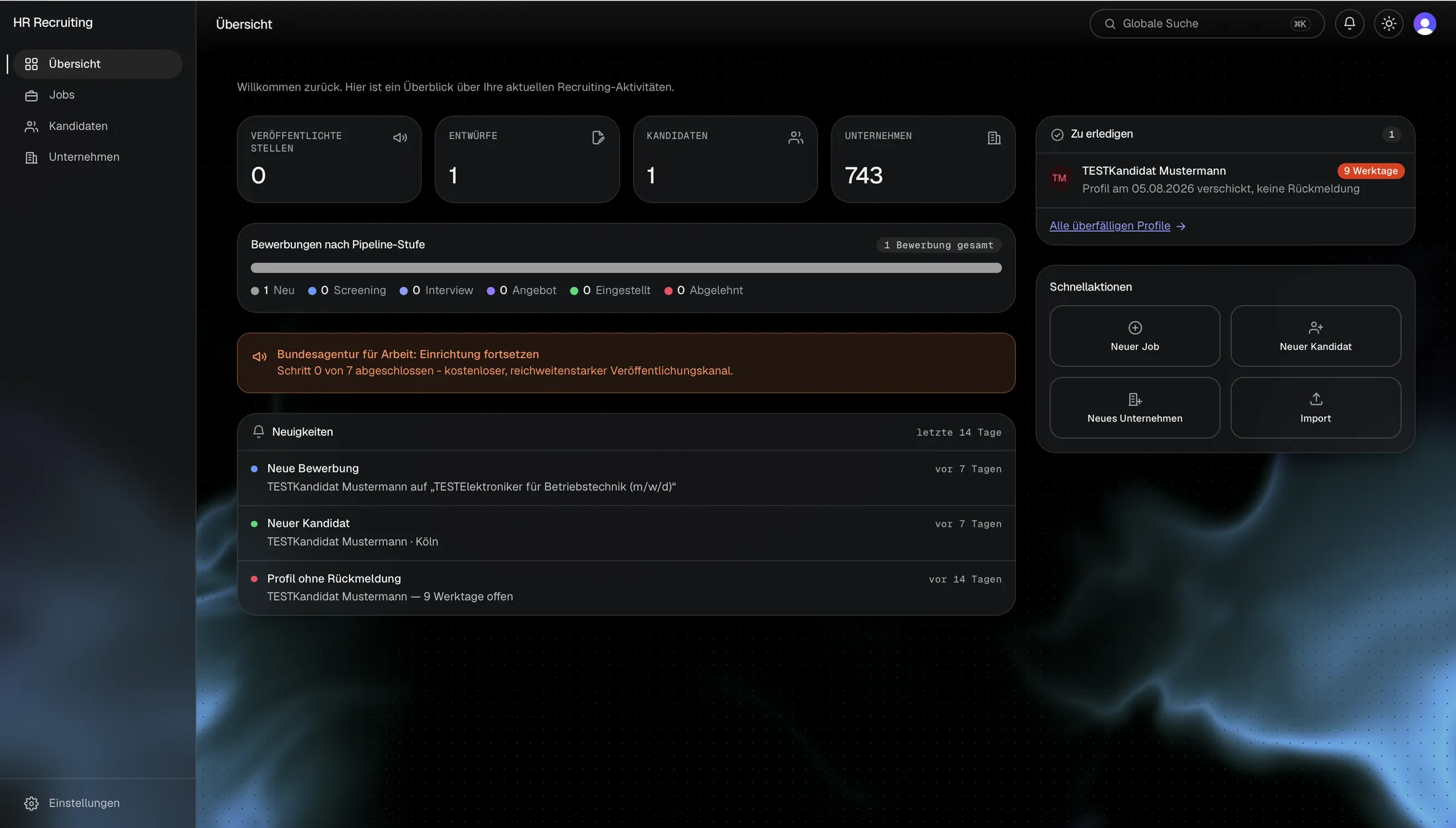Open the Neue Bewerbung news entry
1456x828 pixels.
pyautogui.click(x=626, y=478)
